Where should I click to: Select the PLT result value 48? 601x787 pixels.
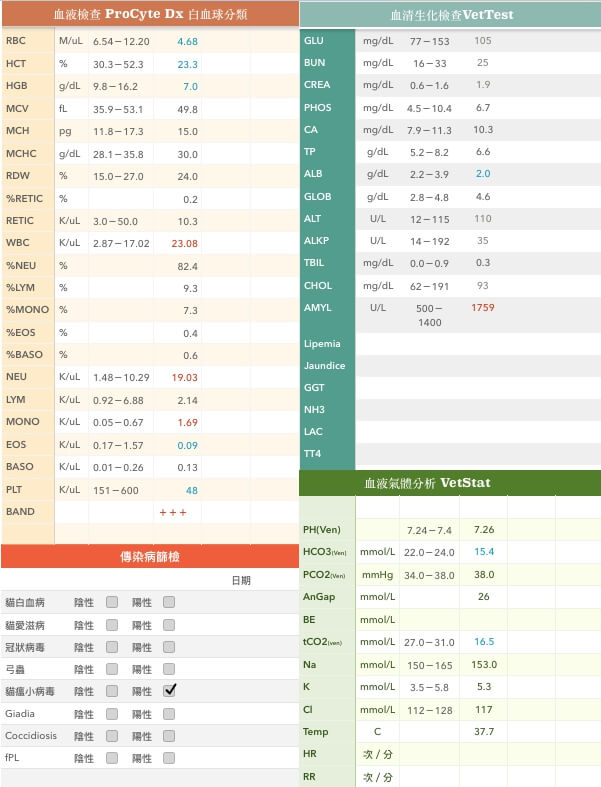coord(190,490)
